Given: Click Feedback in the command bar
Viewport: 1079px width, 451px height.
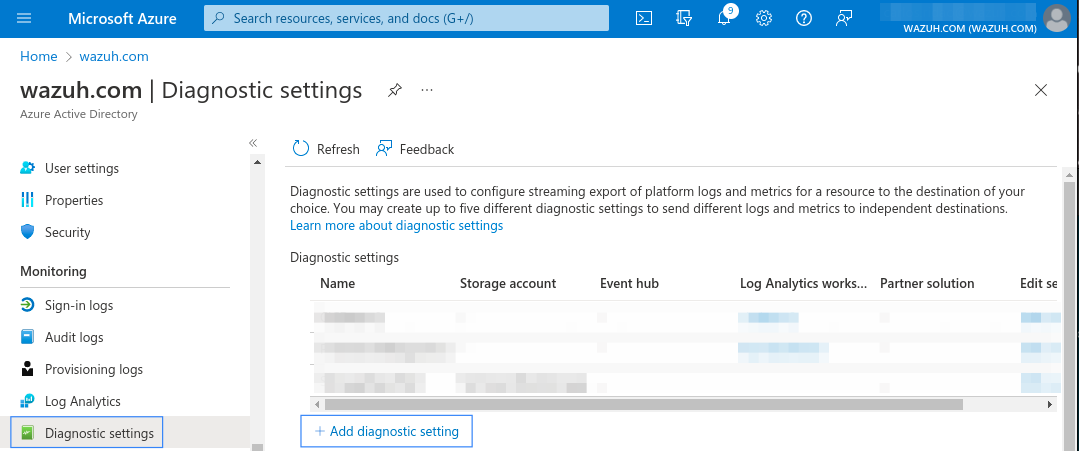Looking at the screenshot, I should coord(415,149).
